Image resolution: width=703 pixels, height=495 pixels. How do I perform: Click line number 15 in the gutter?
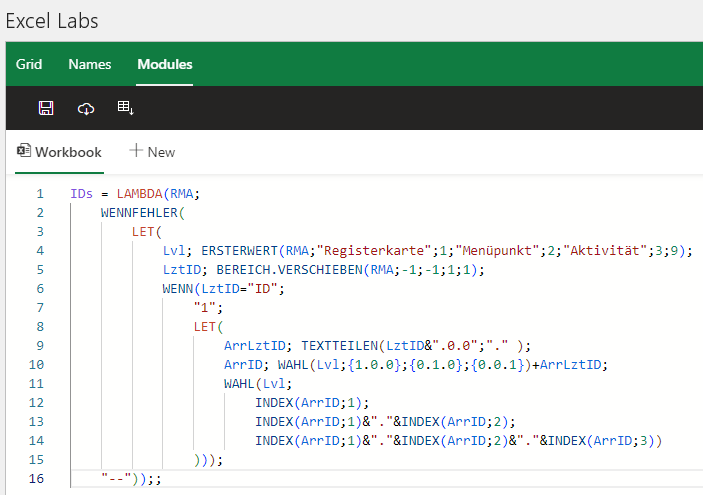pos(36,460)
